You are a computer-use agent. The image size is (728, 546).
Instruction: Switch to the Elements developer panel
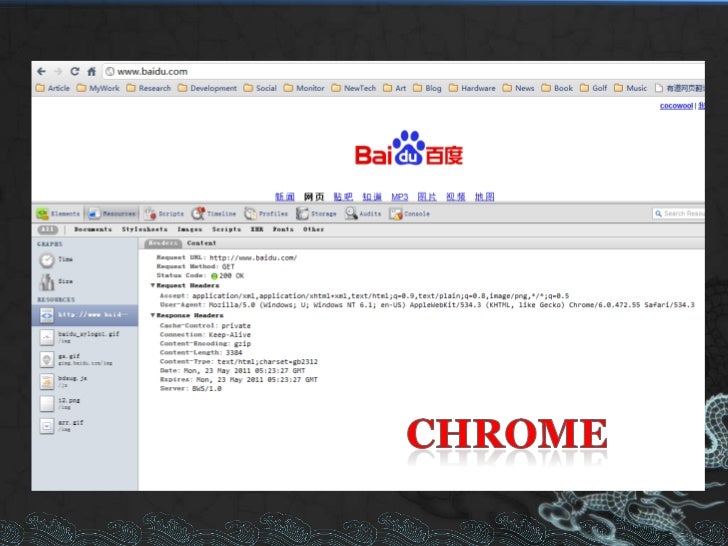[58, 214]
